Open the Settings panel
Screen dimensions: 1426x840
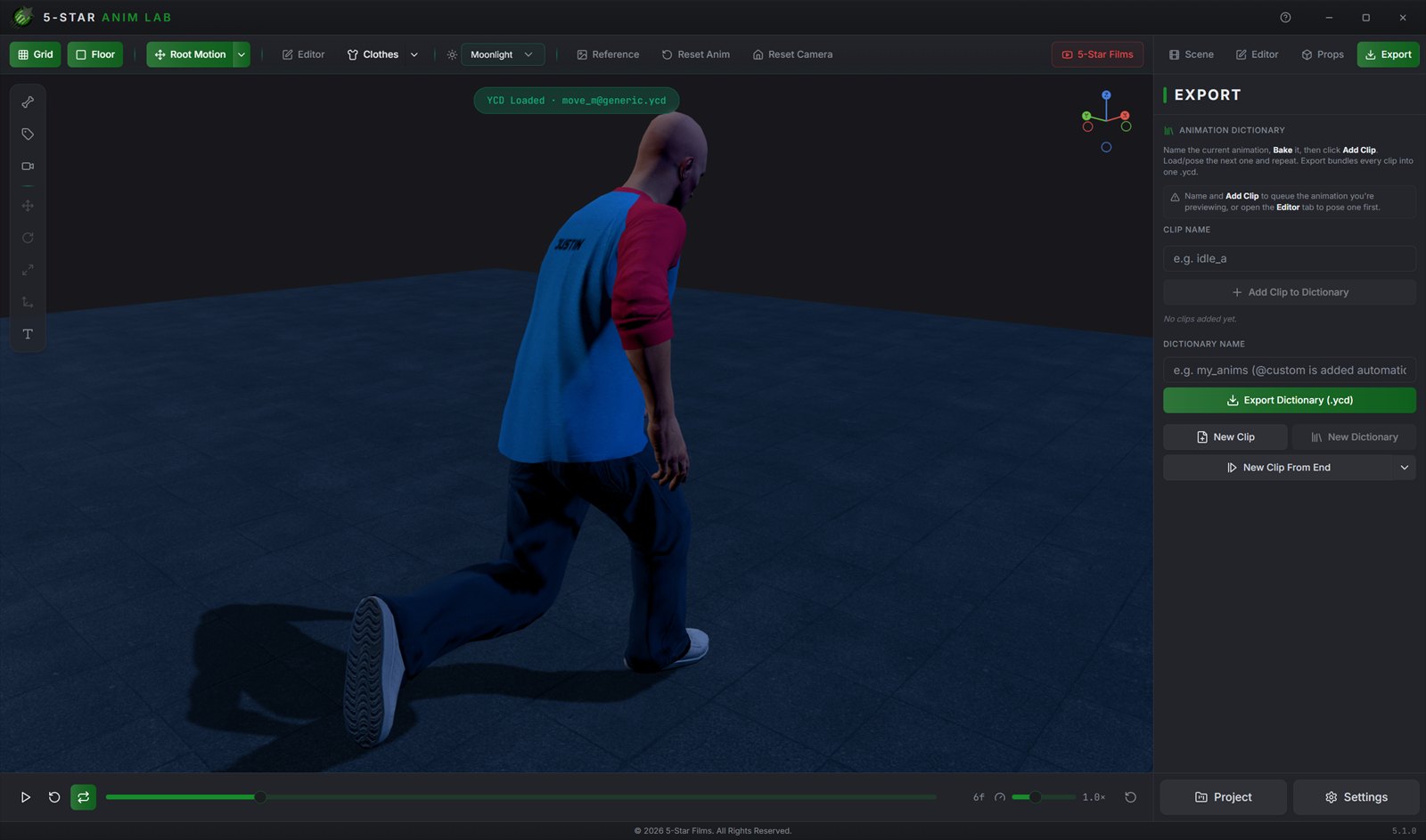(1356, 797)
